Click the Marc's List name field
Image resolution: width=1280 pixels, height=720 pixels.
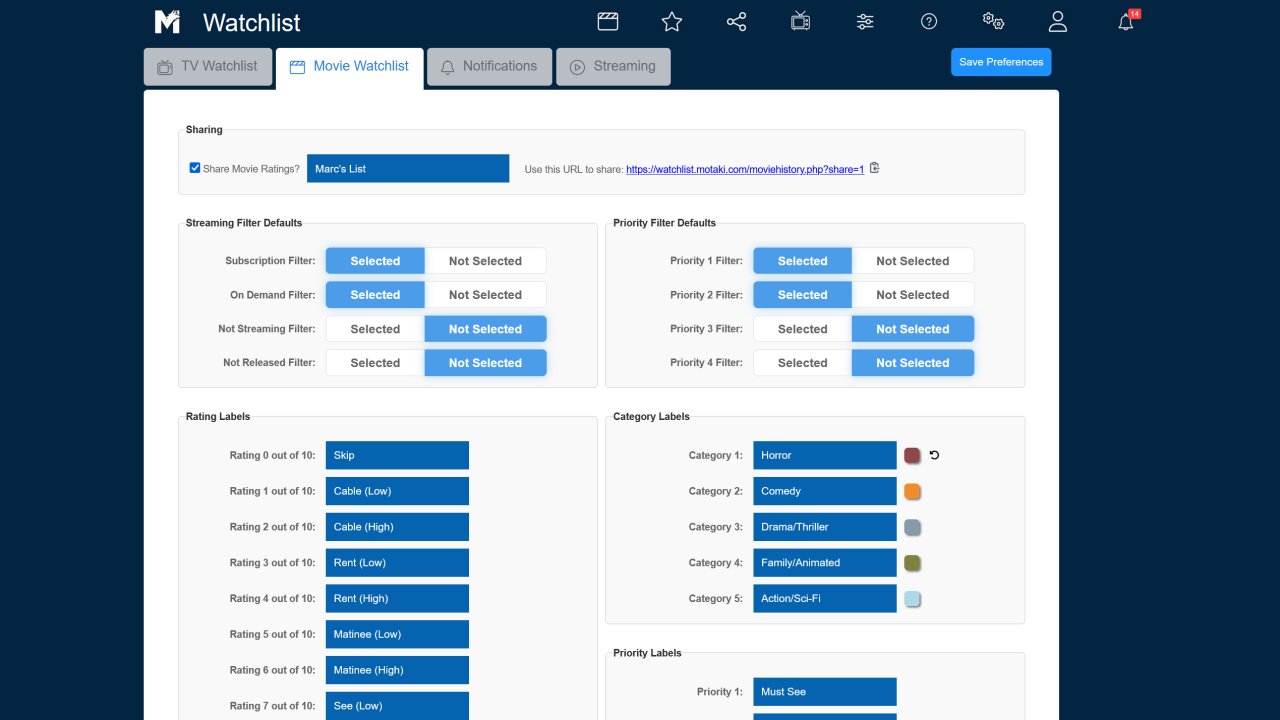click(x=408, y=168)
